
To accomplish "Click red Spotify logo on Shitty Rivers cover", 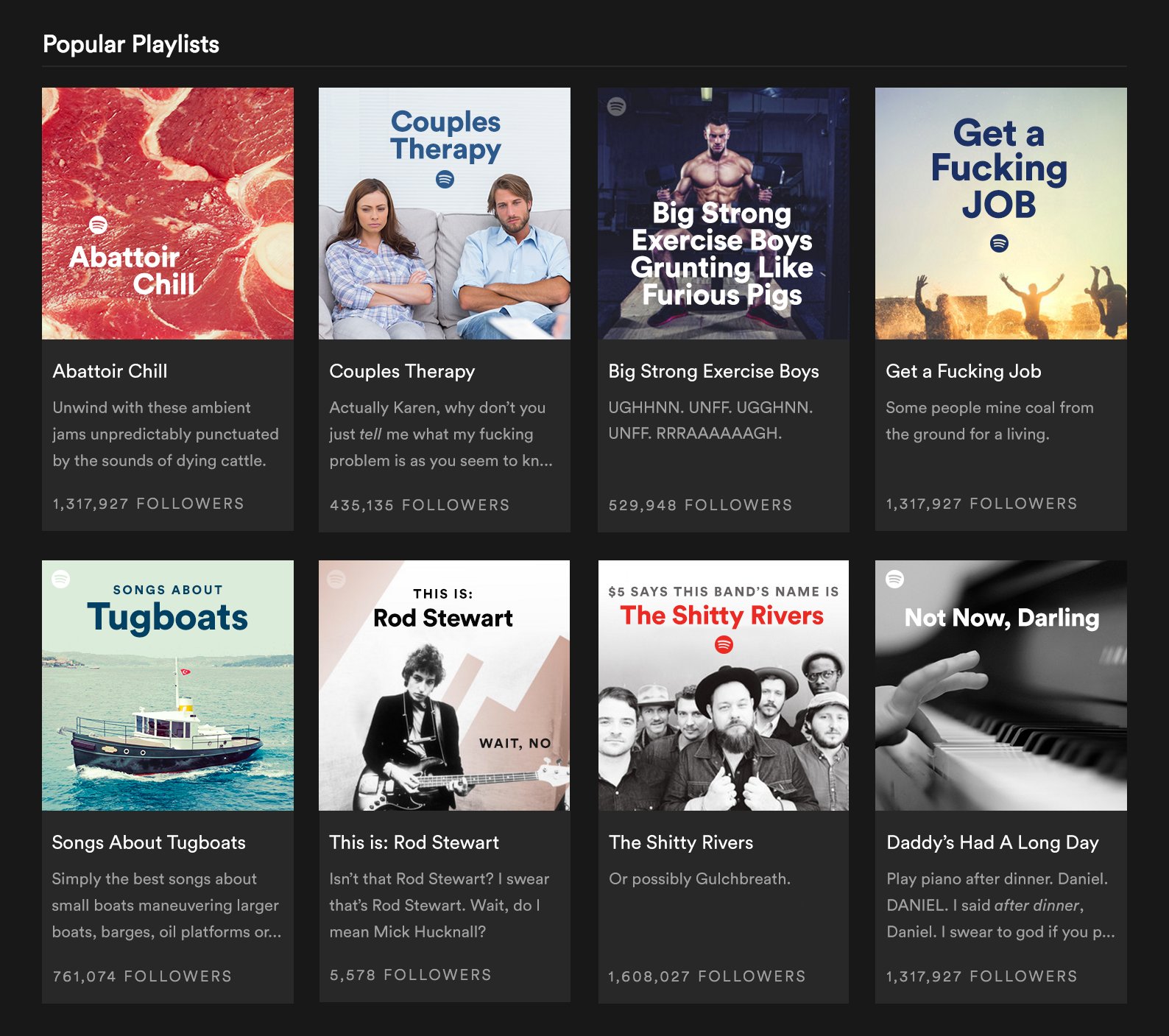I will coord(724,645).
